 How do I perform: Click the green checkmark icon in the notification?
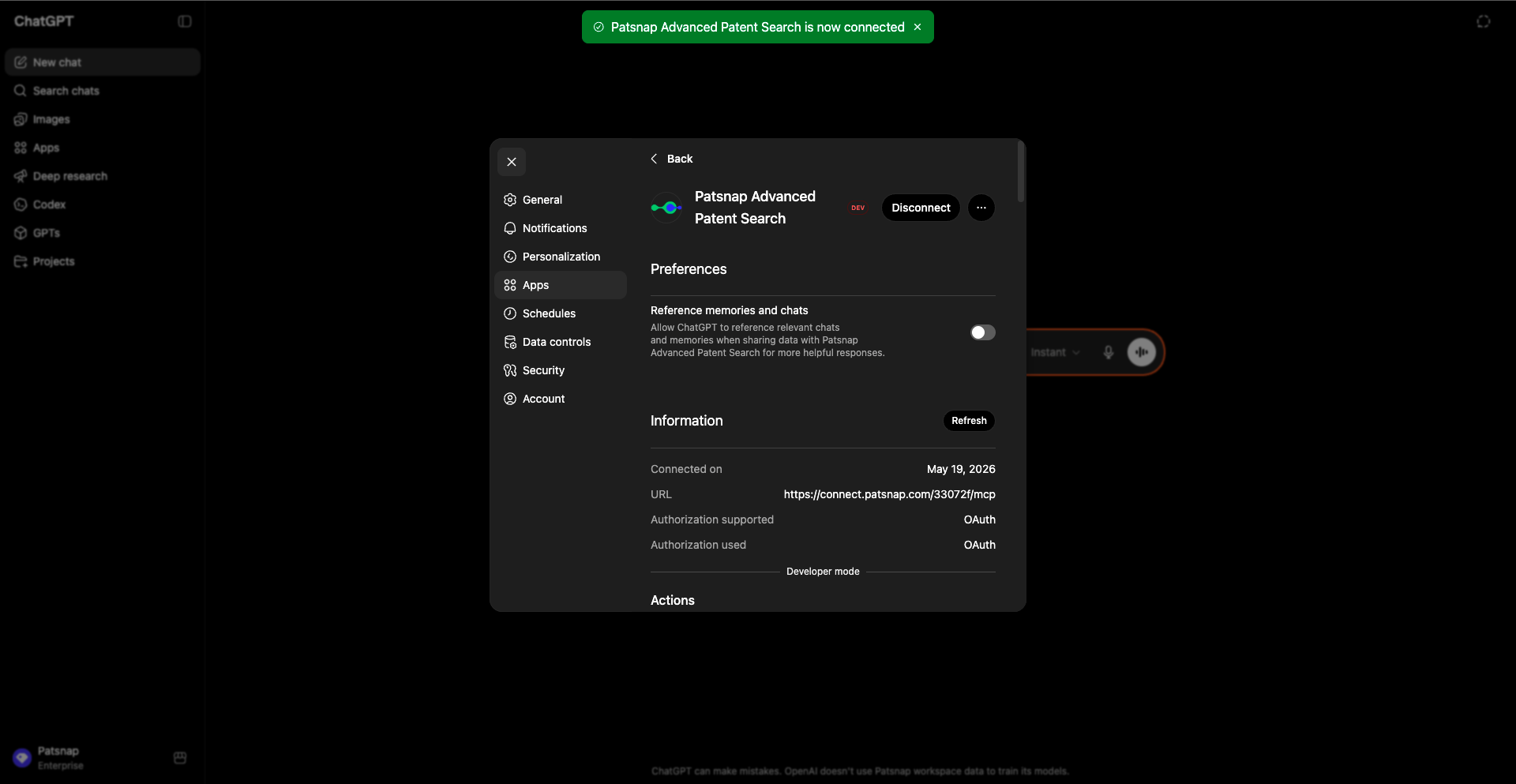(599, 27)
